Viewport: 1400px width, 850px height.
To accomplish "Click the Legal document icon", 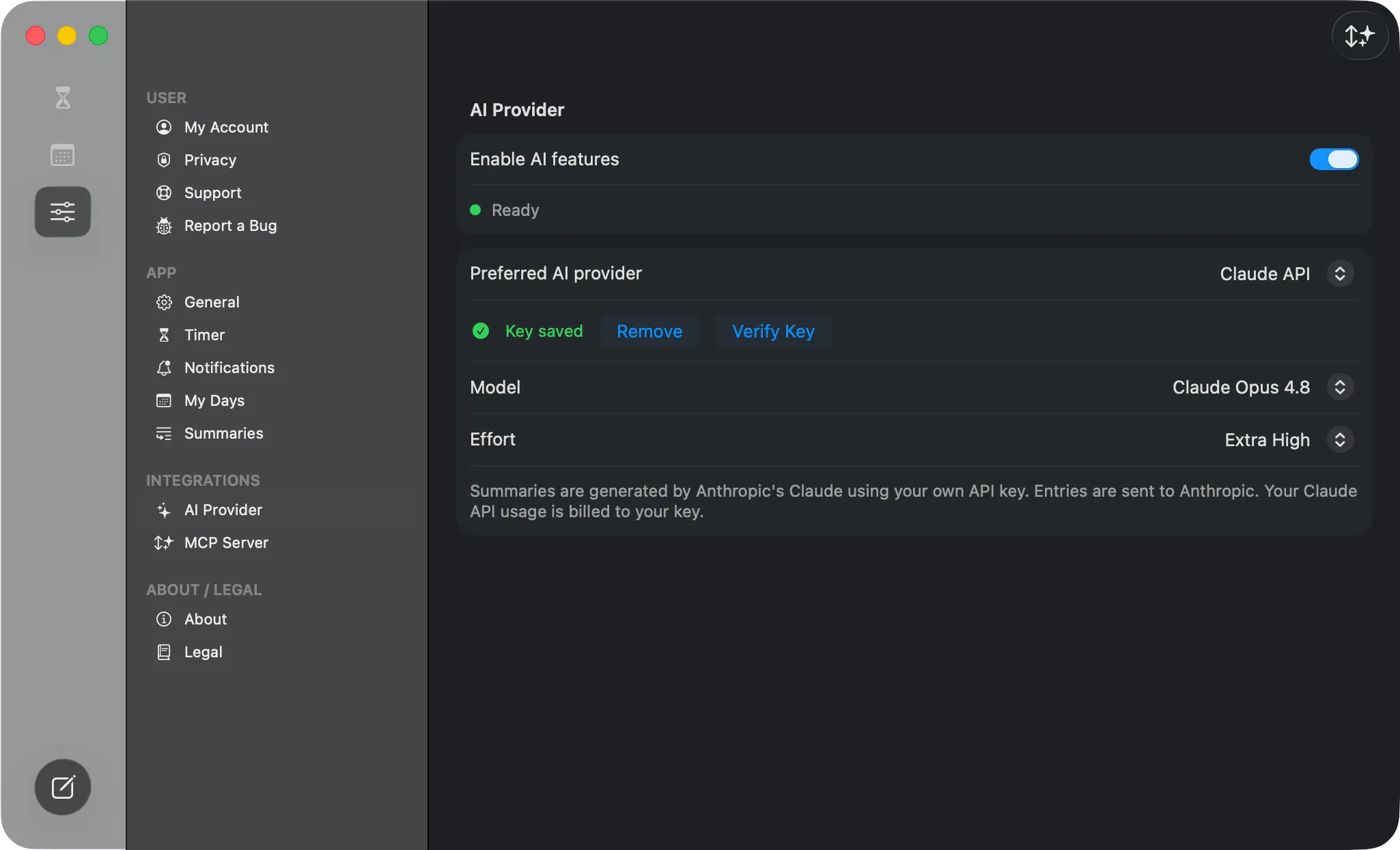I will (x=164, y=652).
